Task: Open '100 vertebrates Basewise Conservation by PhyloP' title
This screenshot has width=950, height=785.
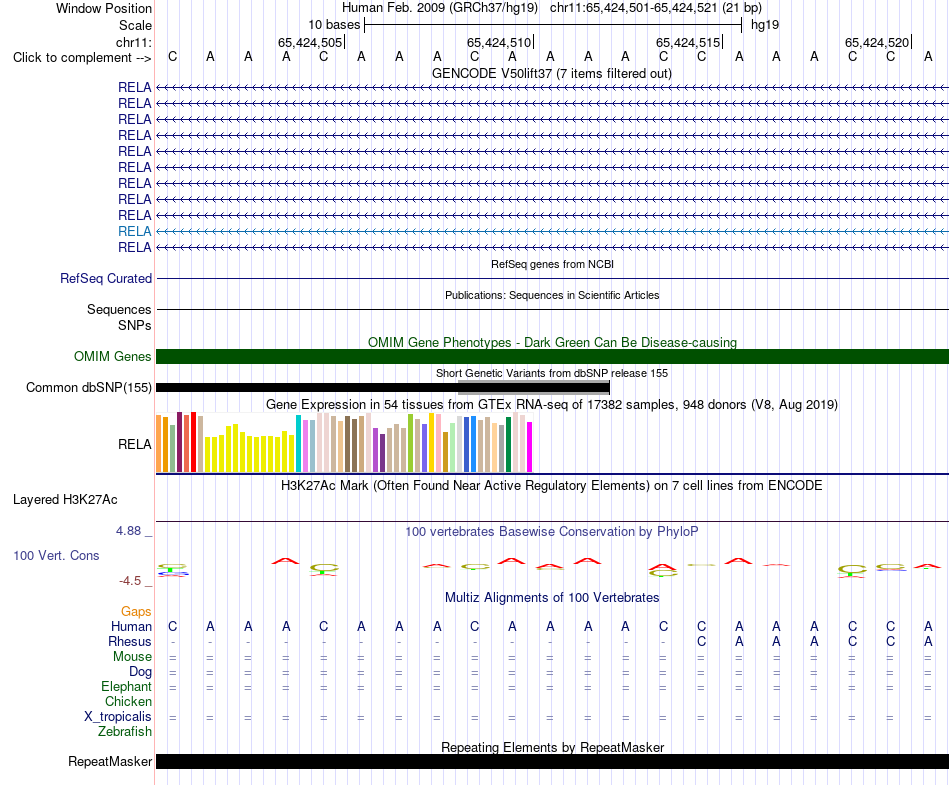Action: (552, 532)
